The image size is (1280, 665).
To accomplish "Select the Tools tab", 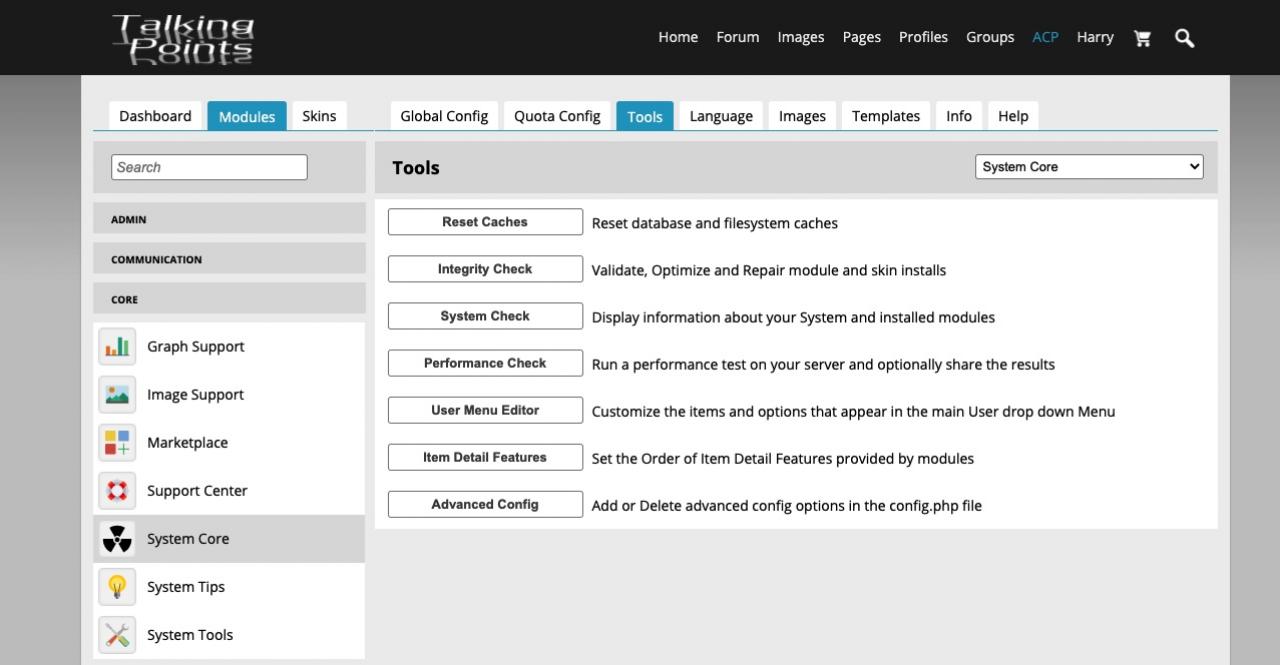I will click(x=645, y=116).
